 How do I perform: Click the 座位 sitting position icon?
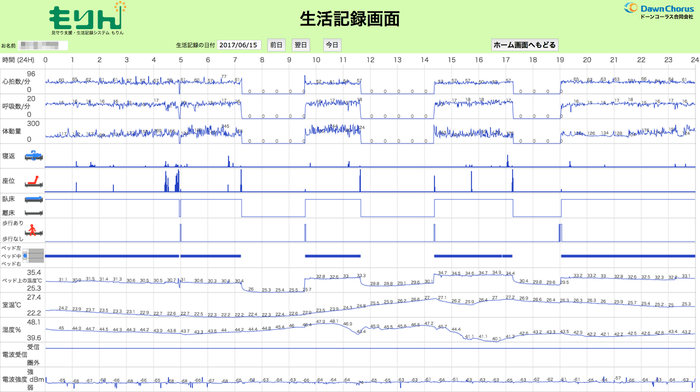33,181
